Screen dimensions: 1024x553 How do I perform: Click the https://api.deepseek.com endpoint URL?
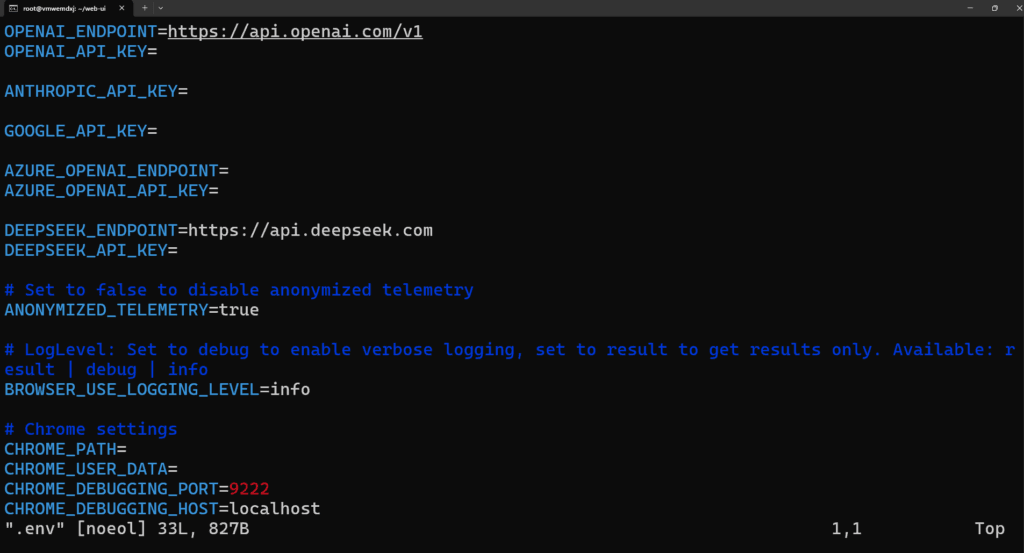[310, 230]
